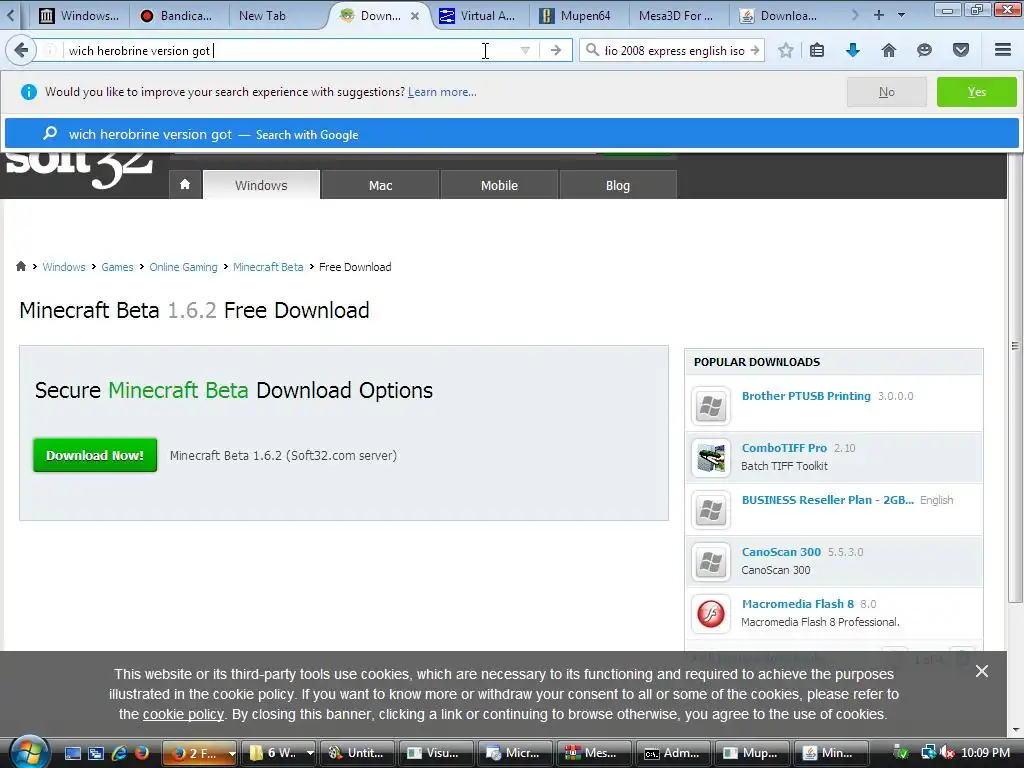
Task: Click the ComboTIFF Pro thumbnail icon
Action: tap(711, 458)
